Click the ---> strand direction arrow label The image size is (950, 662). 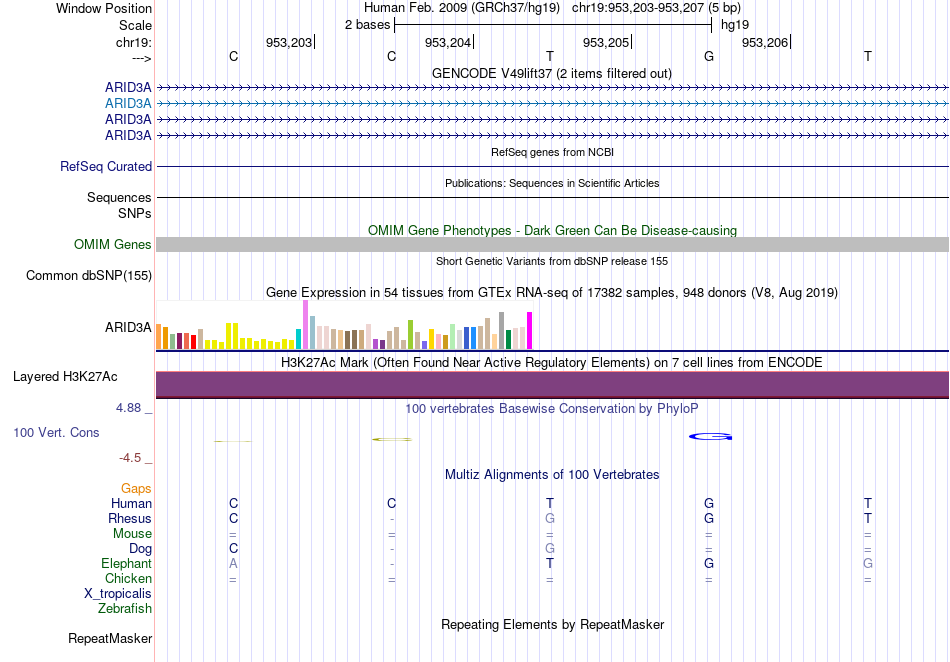click(x=142, y=58)
